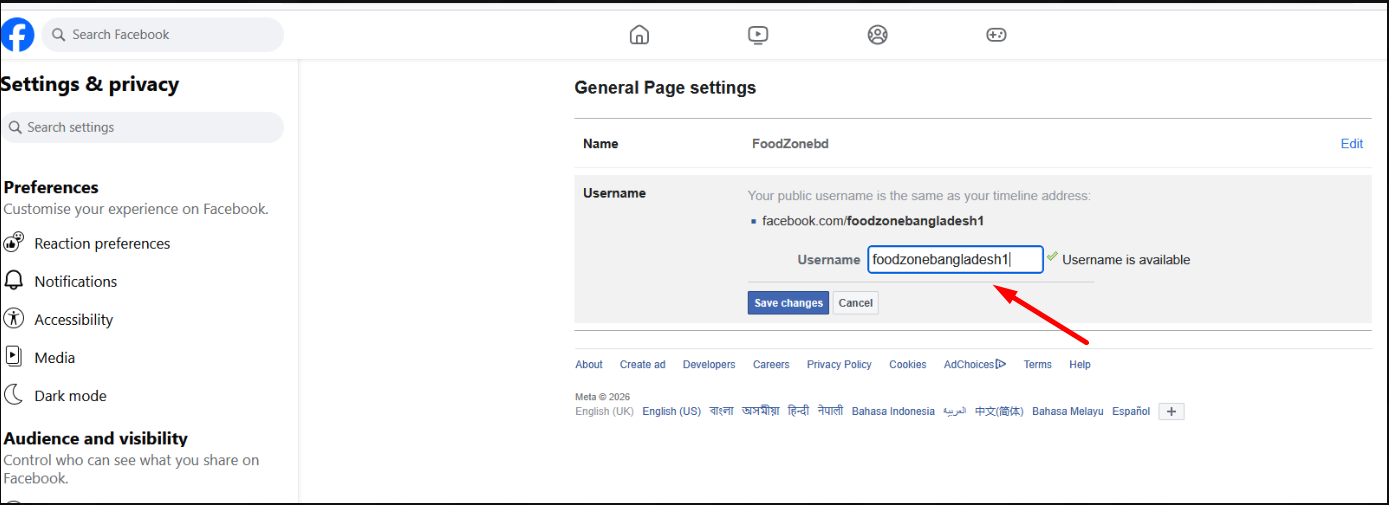
Task: Open the Home icon in top navigation
Action: (x=639, y=35)
